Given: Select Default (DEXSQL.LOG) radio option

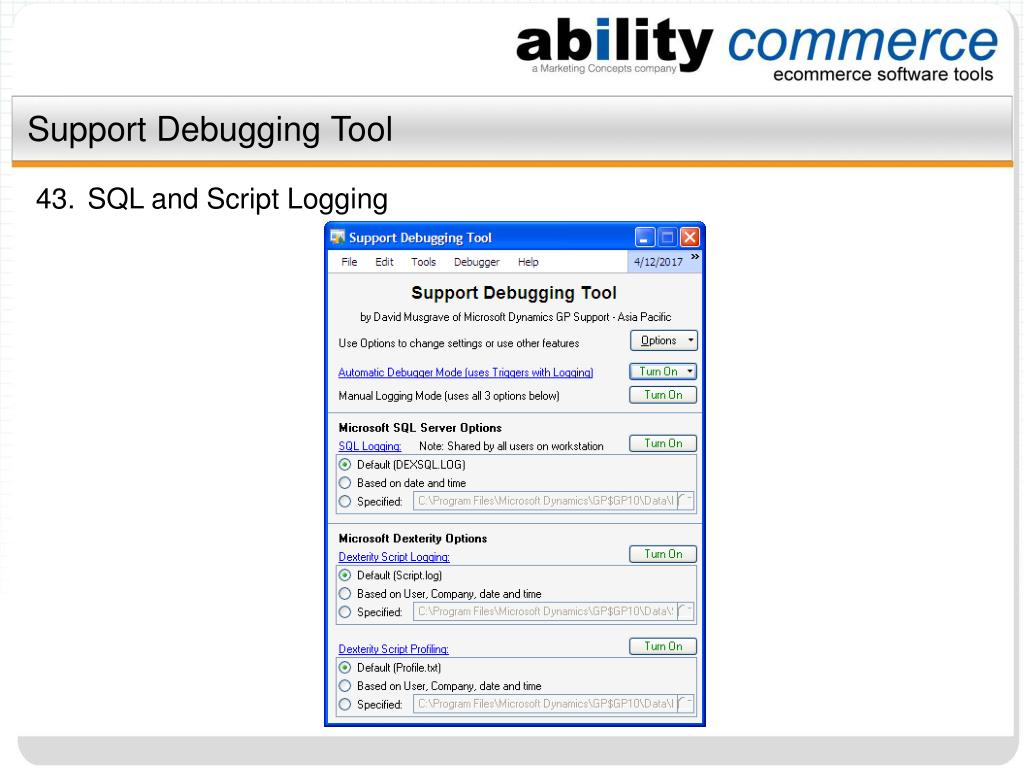Looking at the screenshot, I should coord(345,465).
